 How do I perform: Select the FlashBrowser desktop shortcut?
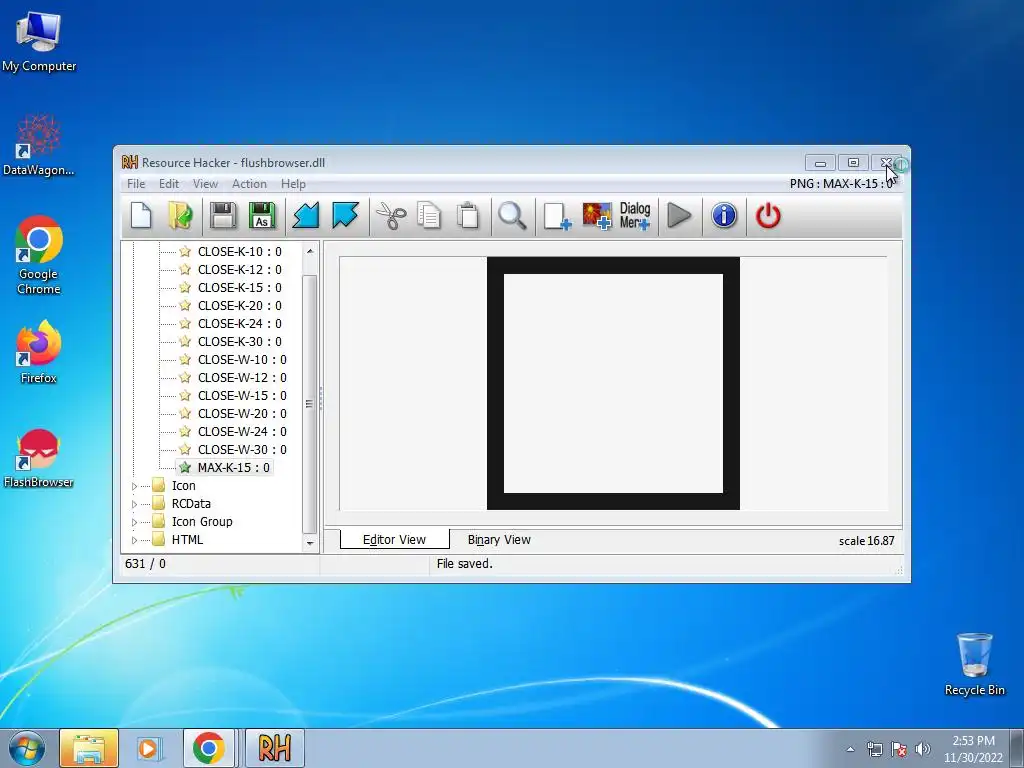pos(39,458)
